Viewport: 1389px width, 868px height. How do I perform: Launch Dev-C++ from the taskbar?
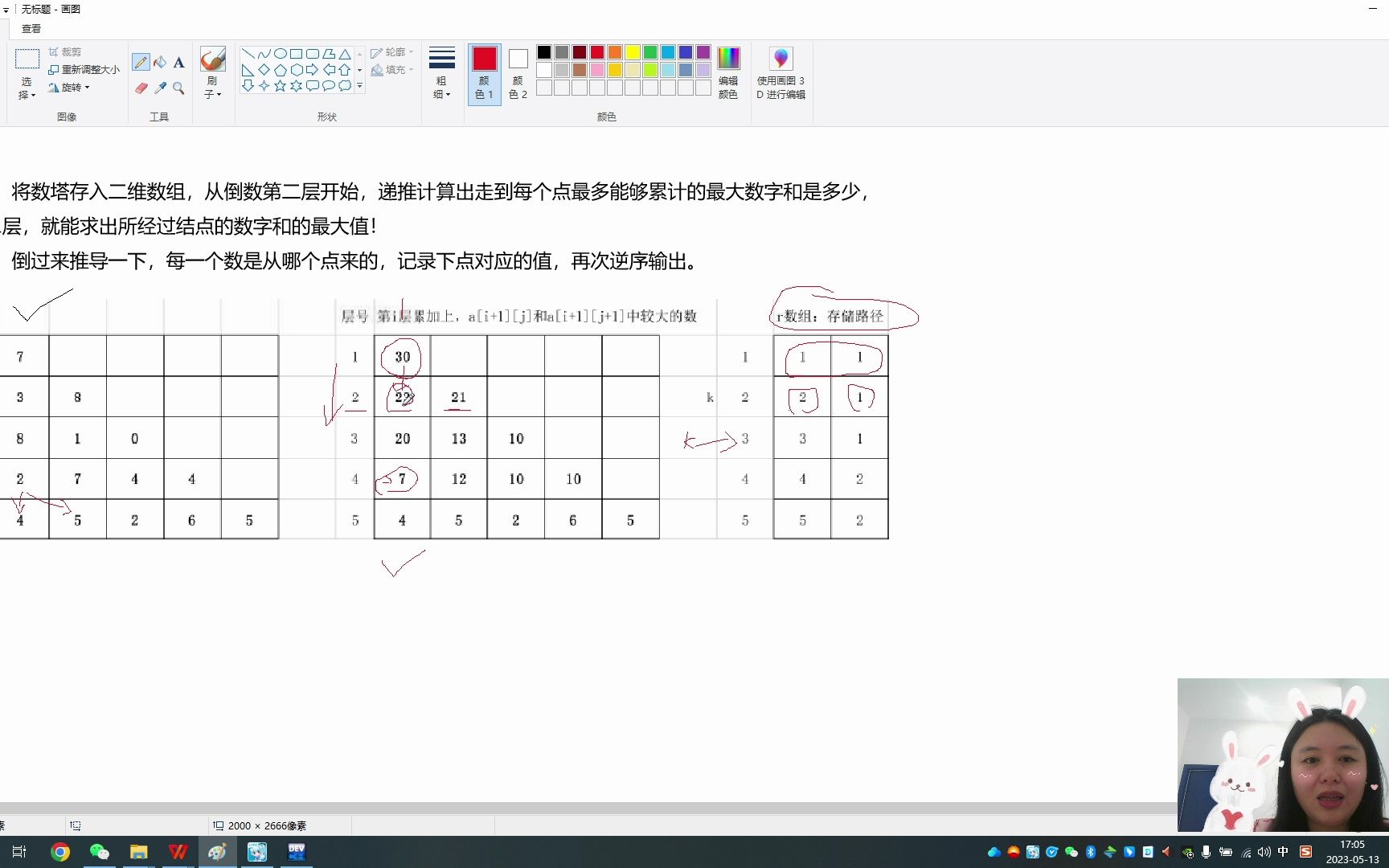pyautogui.click(x=296, y=851)
